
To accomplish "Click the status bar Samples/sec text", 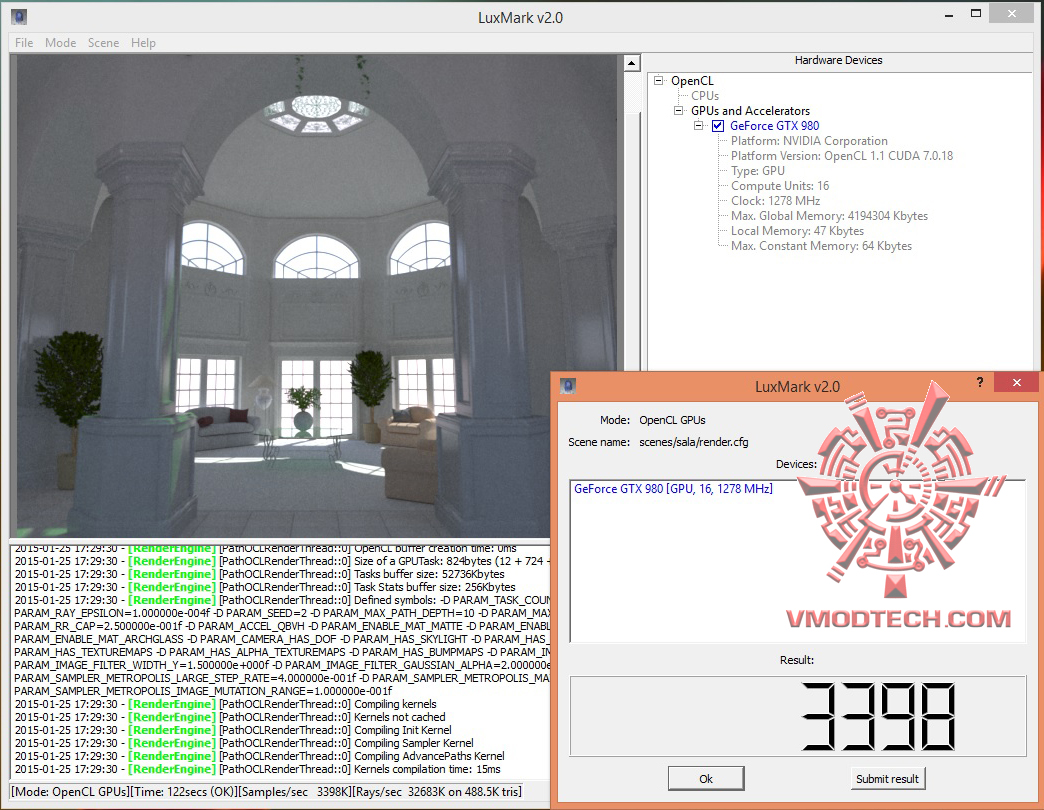I will [294, 792].
